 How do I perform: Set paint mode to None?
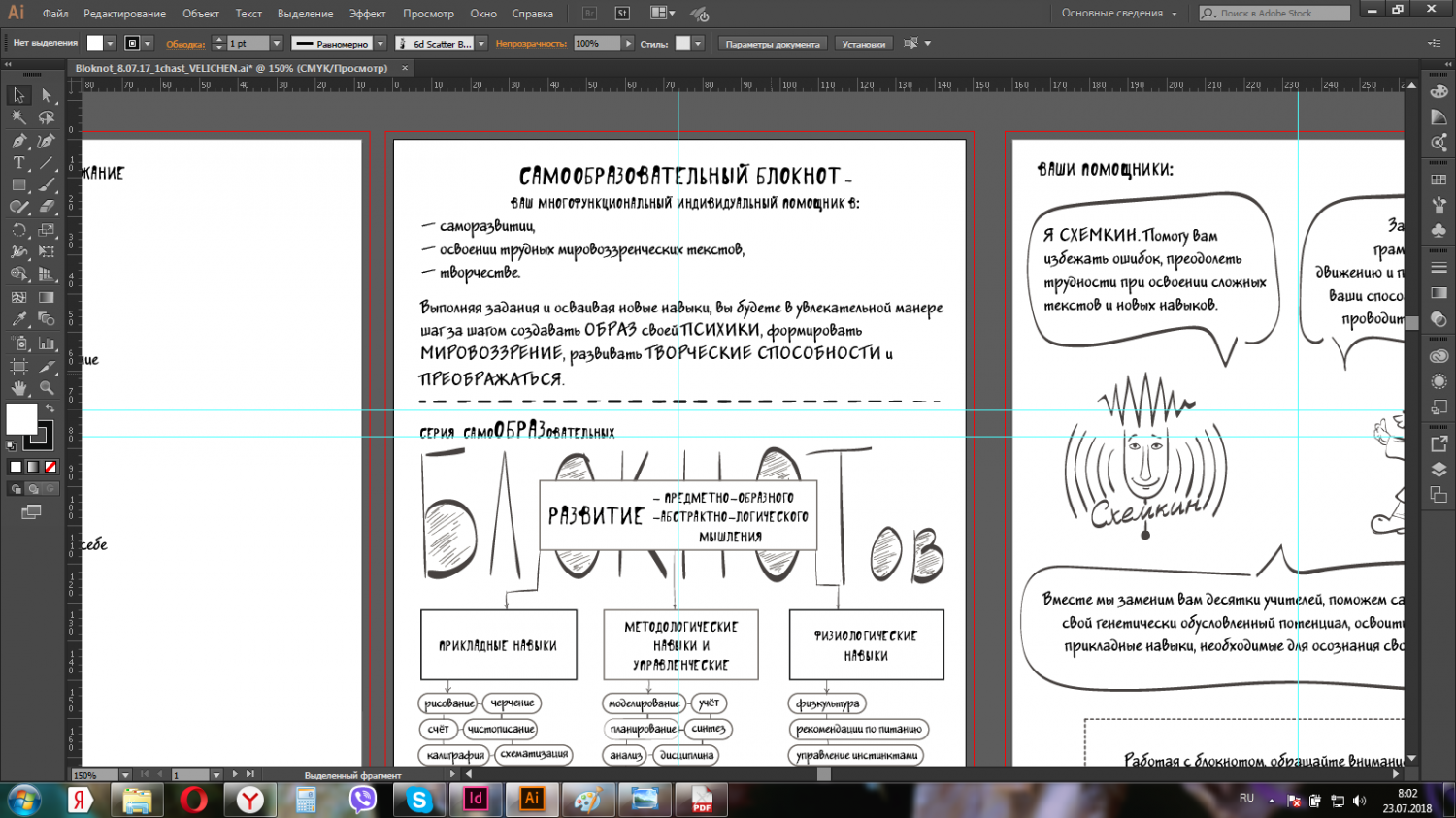click(50, 467)
